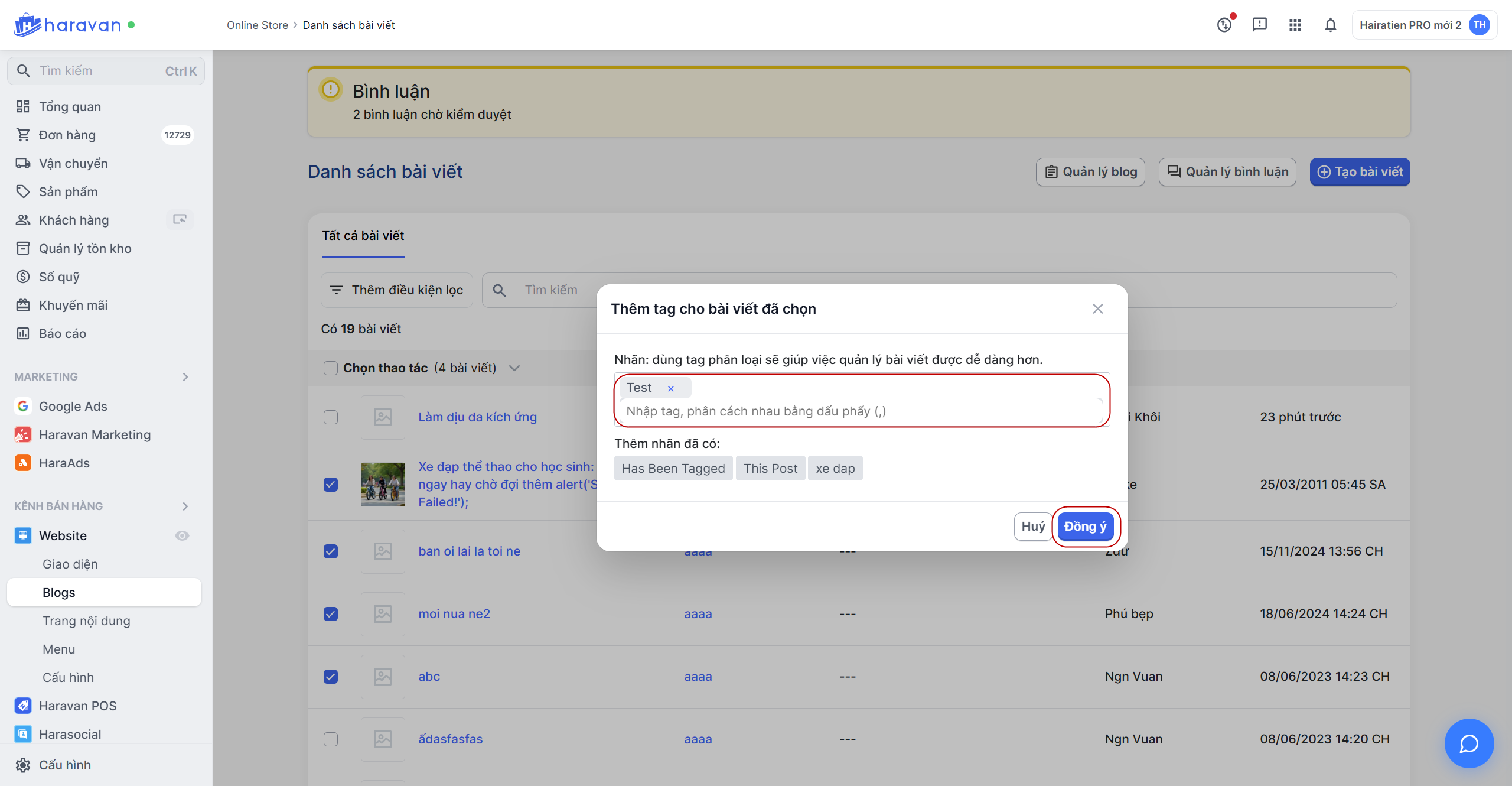Click the activity clock icon in header
This screenshot has width=1512, height=786.
(x=1224, y=25)
